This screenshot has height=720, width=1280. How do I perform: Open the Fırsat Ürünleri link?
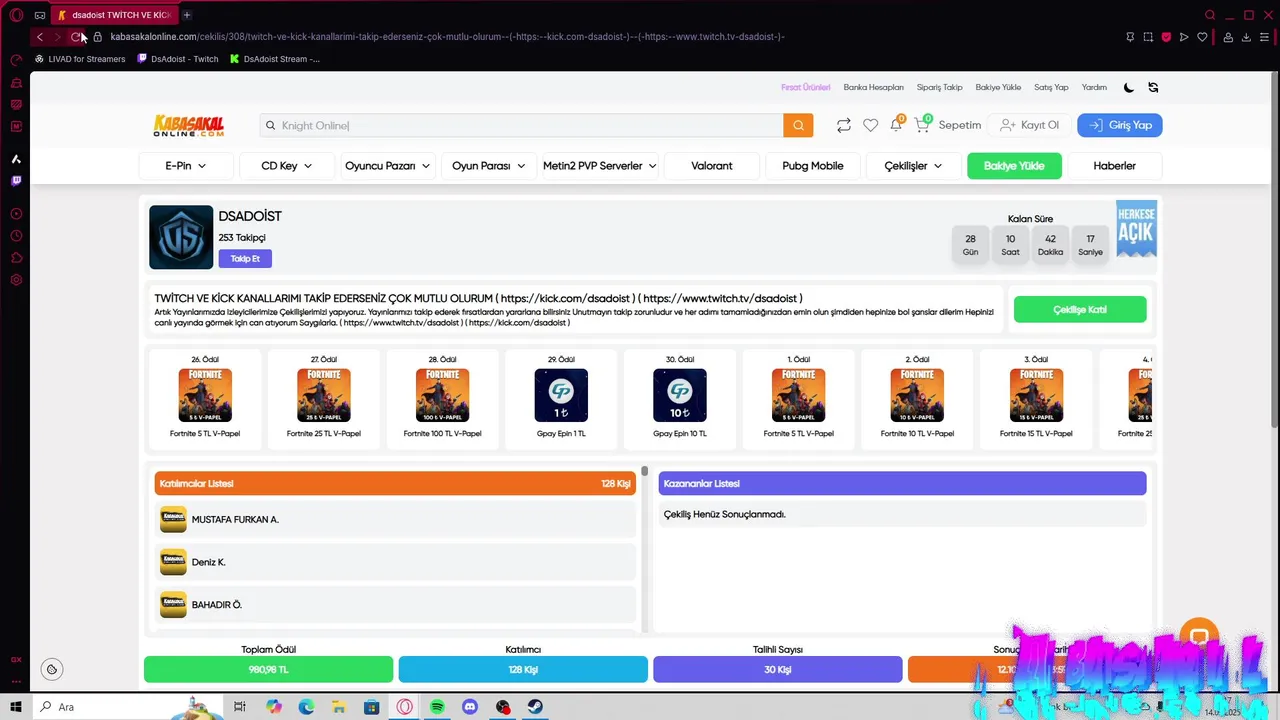806,87
